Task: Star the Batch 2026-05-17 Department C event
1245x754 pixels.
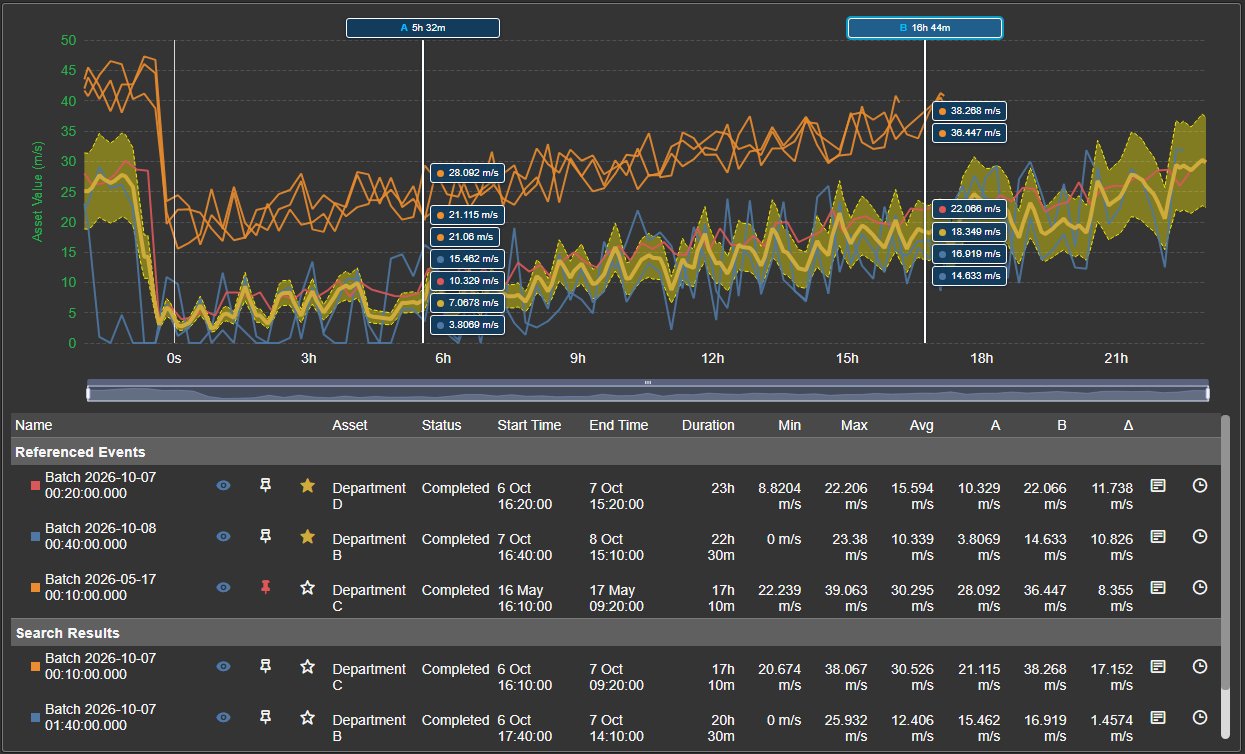Action: tap(307, 587)
